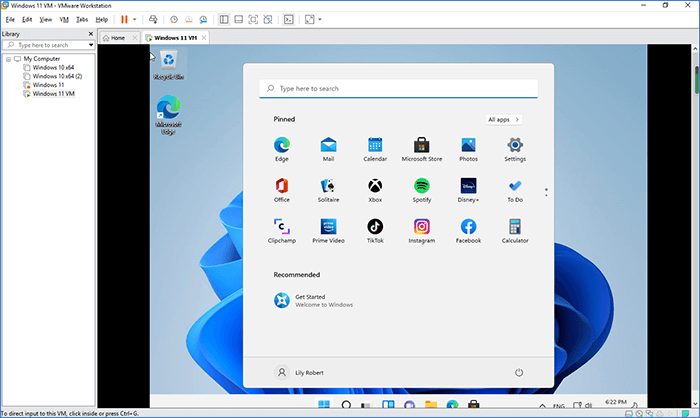Open Spotify from pinned apps
The height and width of the screenshot is (418, 700).
click(421, 186)
